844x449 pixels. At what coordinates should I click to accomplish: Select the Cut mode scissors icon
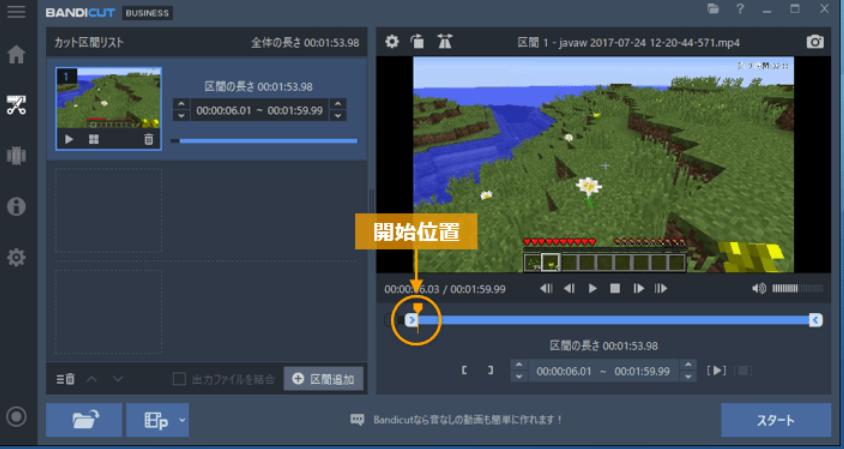[16, 105]
